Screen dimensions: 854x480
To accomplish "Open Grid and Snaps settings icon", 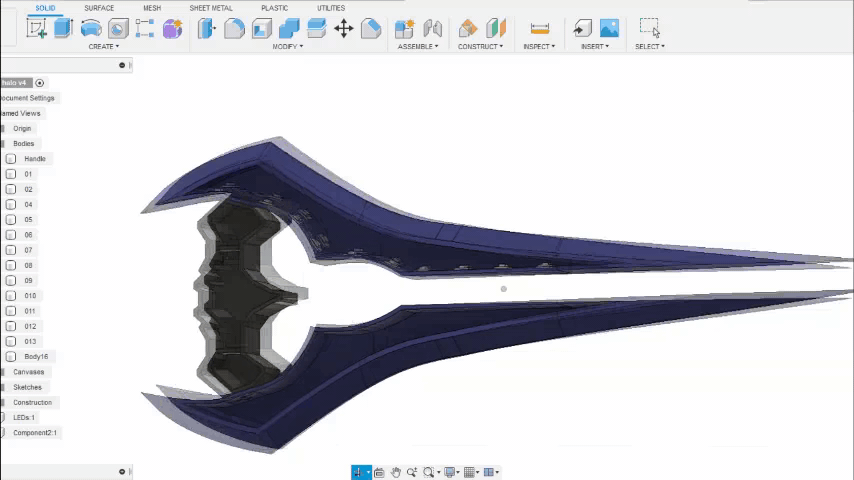I will pyautogui.click(x=469, y=472).
